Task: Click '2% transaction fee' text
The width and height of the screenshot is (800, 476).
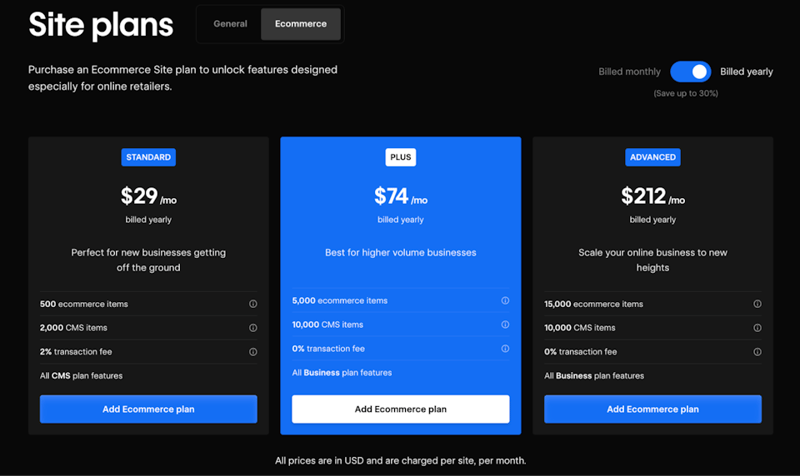Action: pos(76,352)
